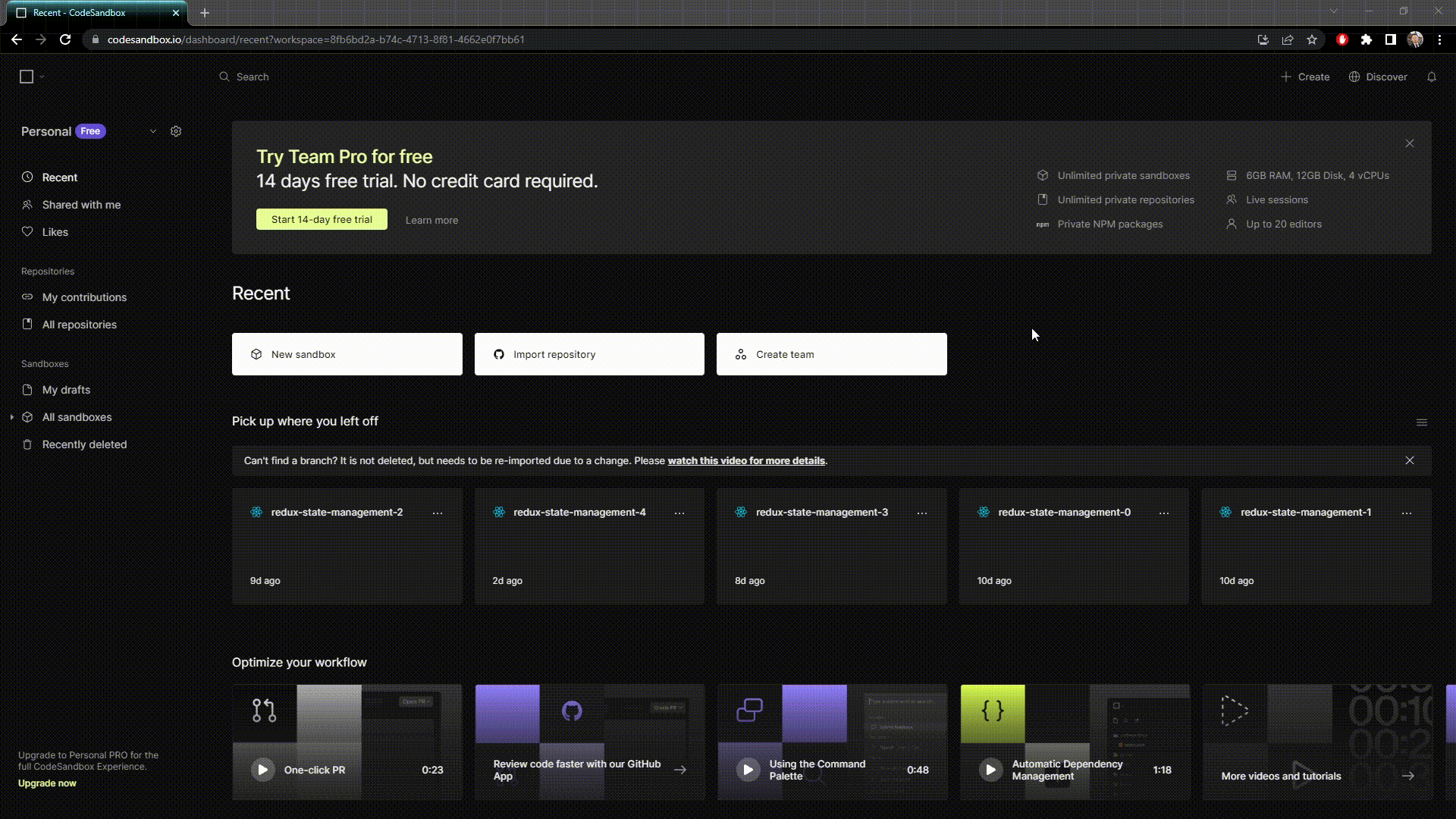Open the watch this video link

(746, 460)
